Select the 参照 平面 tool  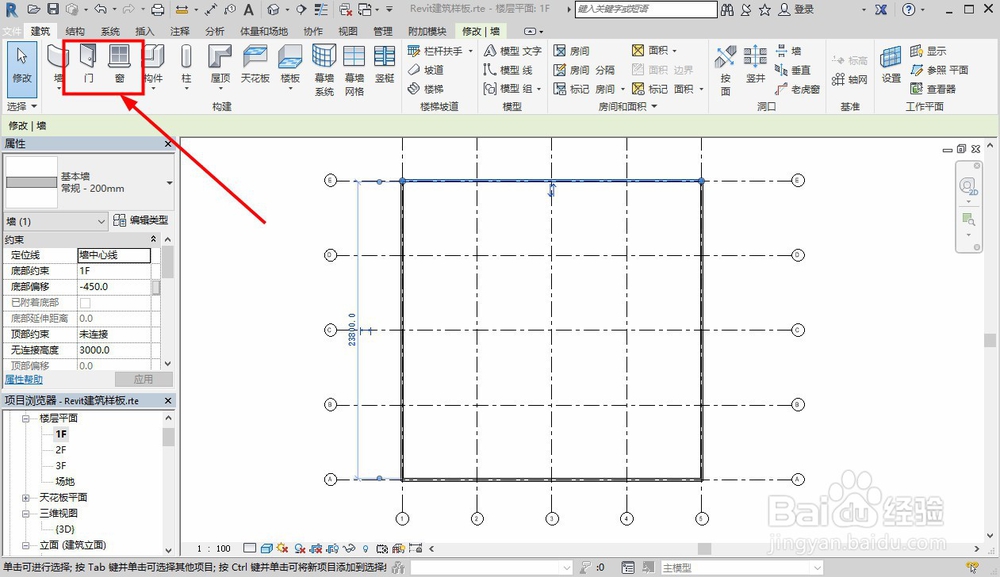(939, 69)
